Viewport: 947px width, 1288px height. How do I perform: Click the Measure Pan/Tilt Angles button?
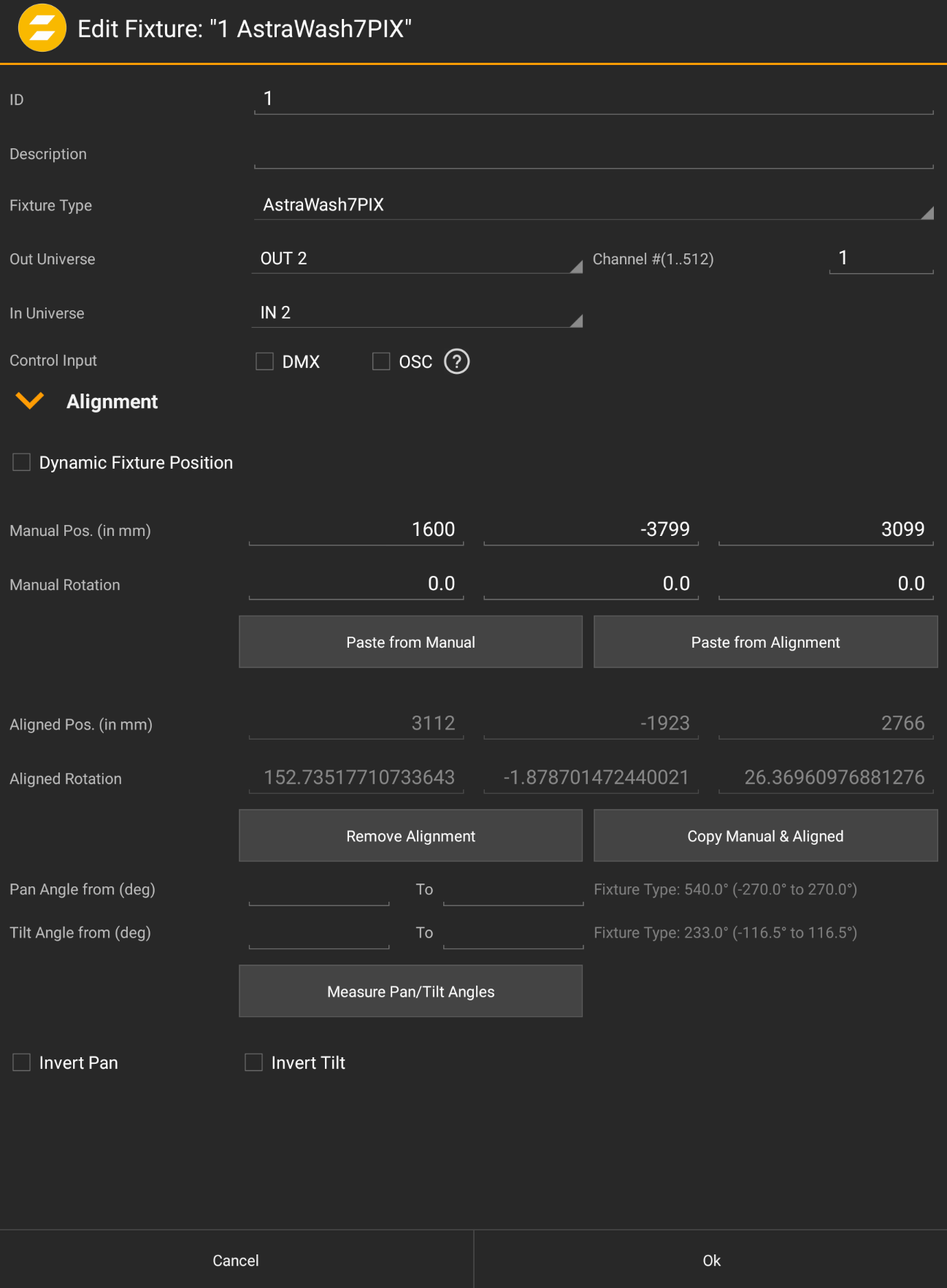tap(410, 992)
